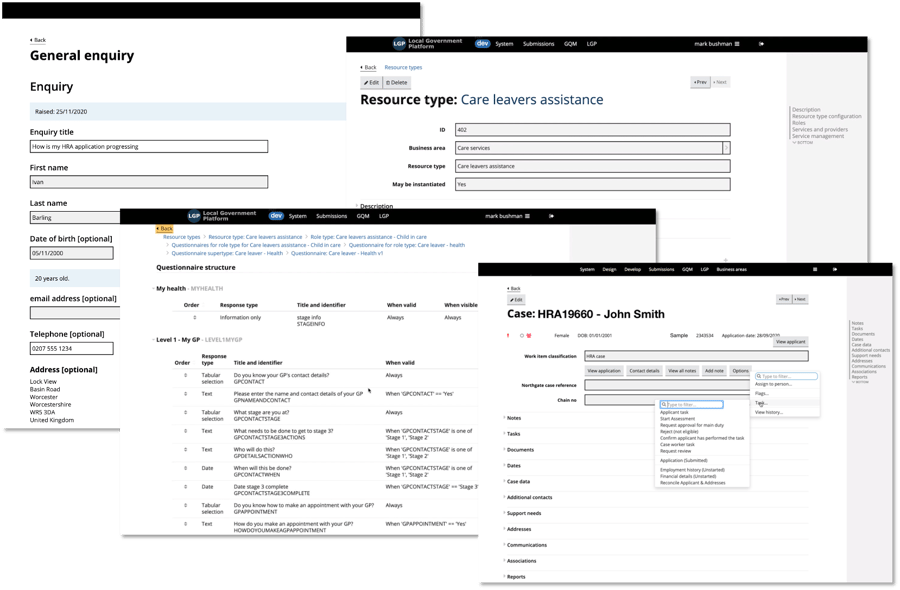This screenshot has width=900, height=590.
Task: Click the Contact details button
Action: tap(644, 371)
